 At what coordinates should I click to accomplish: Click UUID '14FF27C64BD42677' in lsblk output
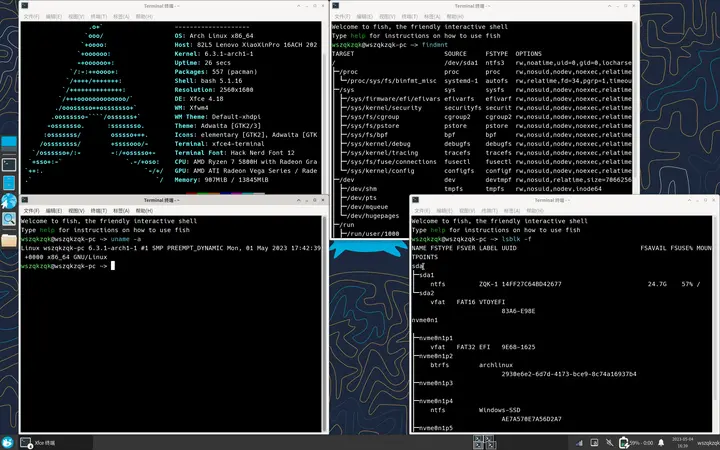(x=532, y=284)
